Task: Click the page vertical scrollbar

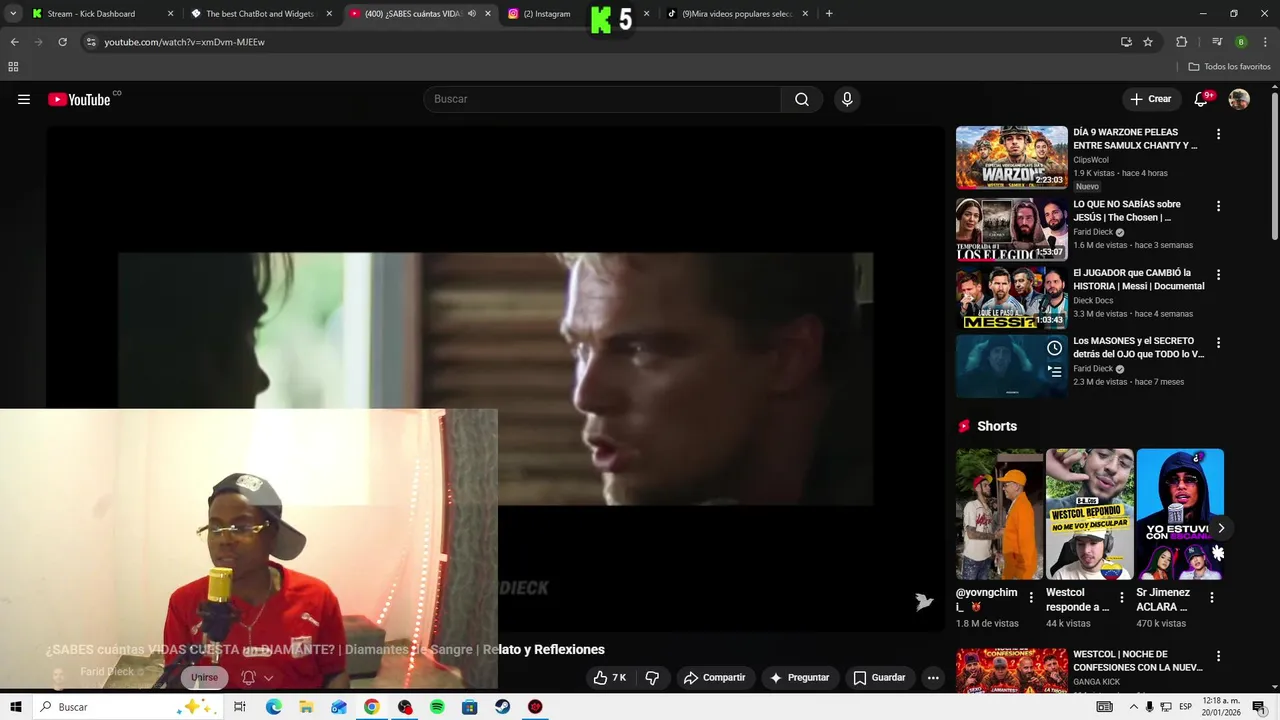Action: (1274, 165)
